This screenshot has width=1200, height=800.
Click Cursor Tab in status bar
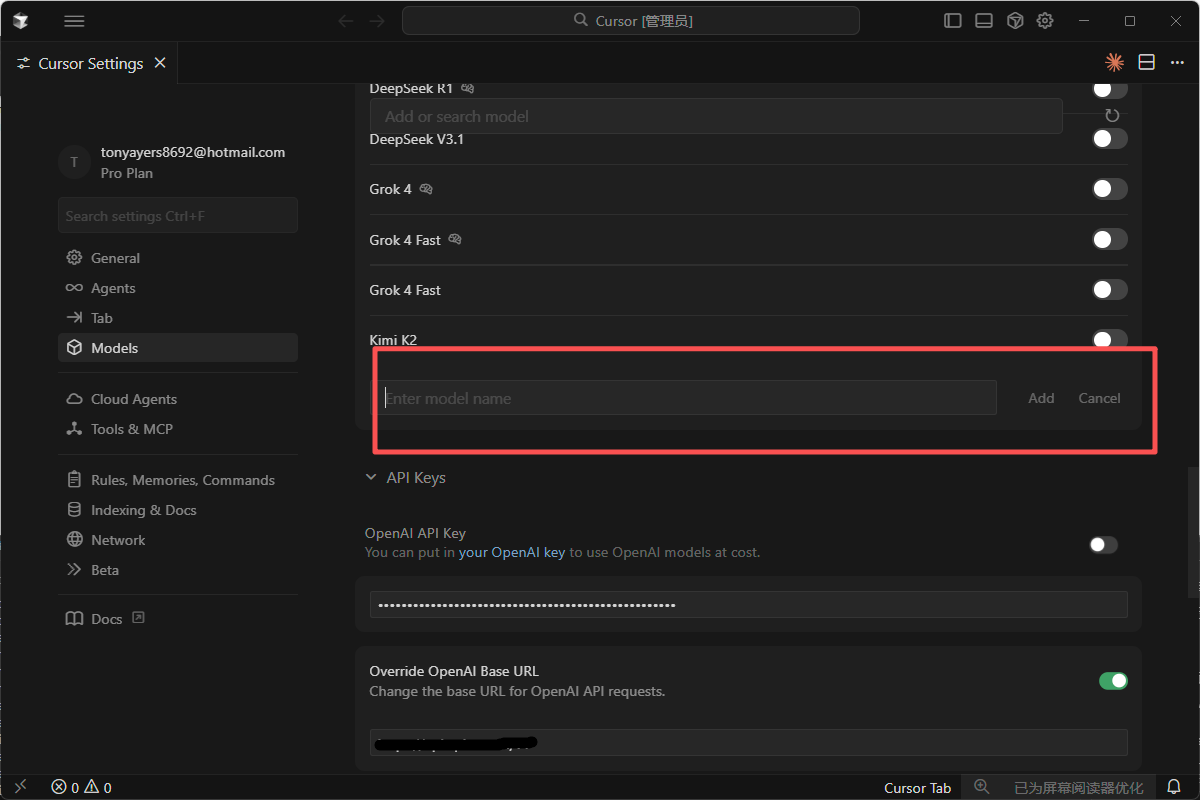tap(918, 788)
